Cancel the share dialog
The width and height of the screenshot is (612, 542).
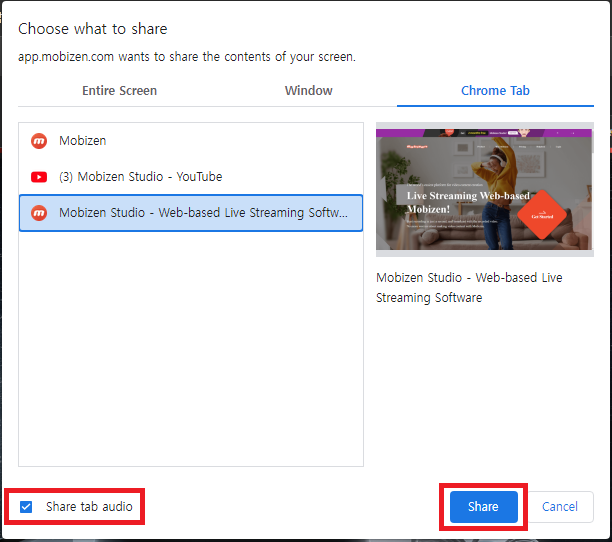(560, 506)
